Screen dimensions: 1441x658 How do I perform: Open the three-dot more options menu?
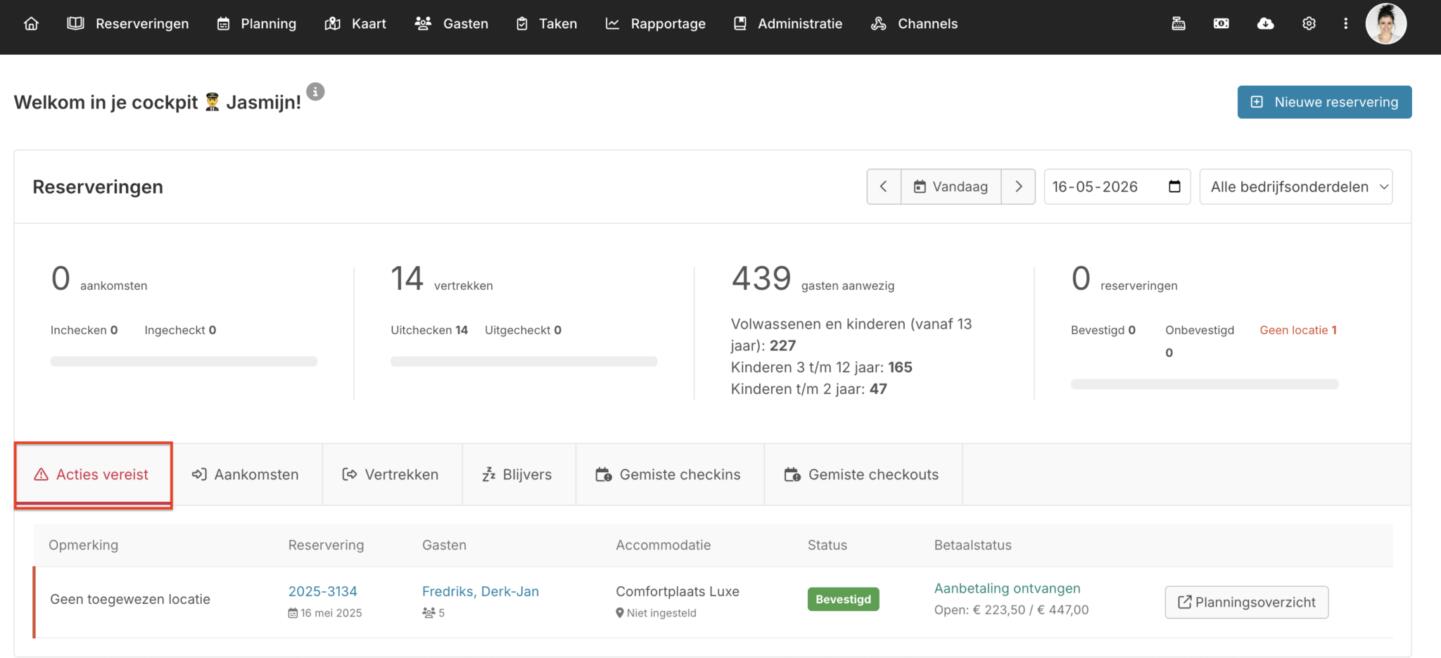click(1345, 23)
